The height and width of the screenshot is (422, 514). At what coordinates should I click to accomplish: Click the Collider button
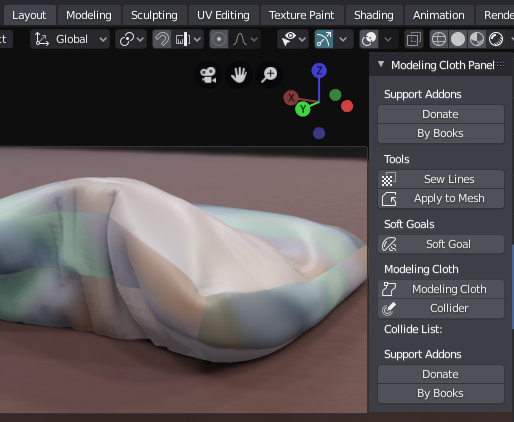point(441,309)
